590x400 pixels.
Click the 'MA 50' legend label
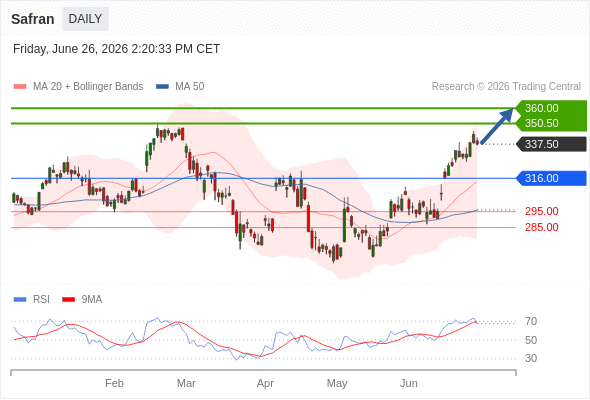click(x=190, y=87)
